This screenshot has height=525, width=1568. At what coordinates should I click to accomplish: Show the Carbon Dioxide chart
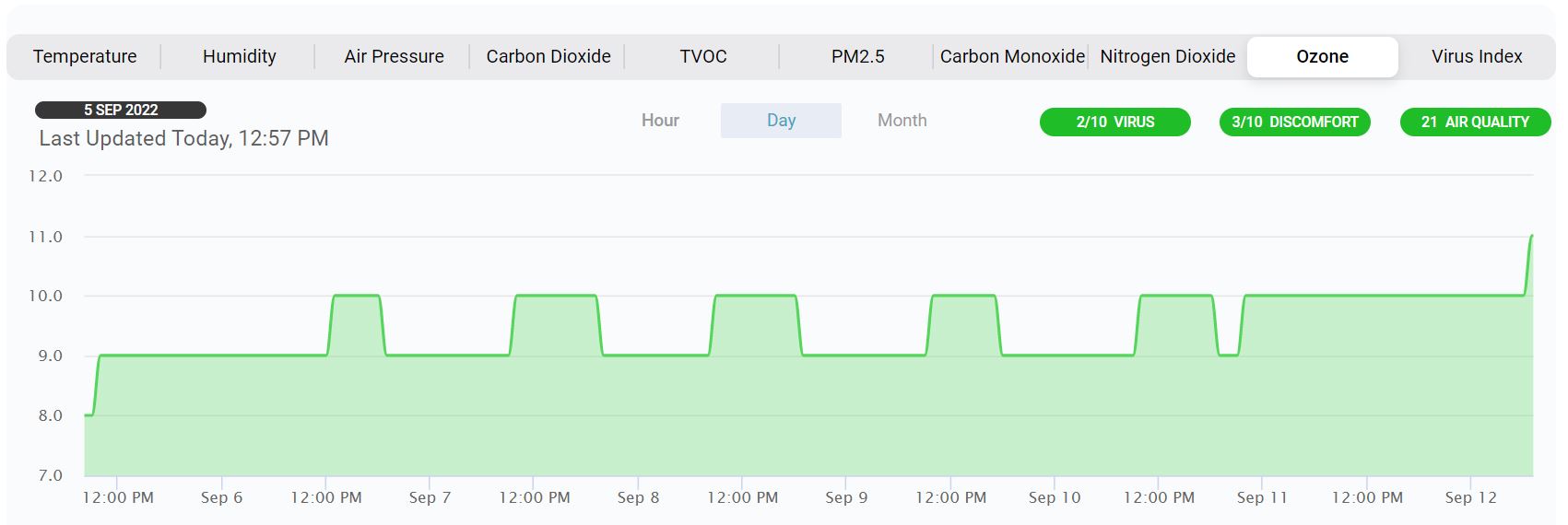click(x=548, y=56)
